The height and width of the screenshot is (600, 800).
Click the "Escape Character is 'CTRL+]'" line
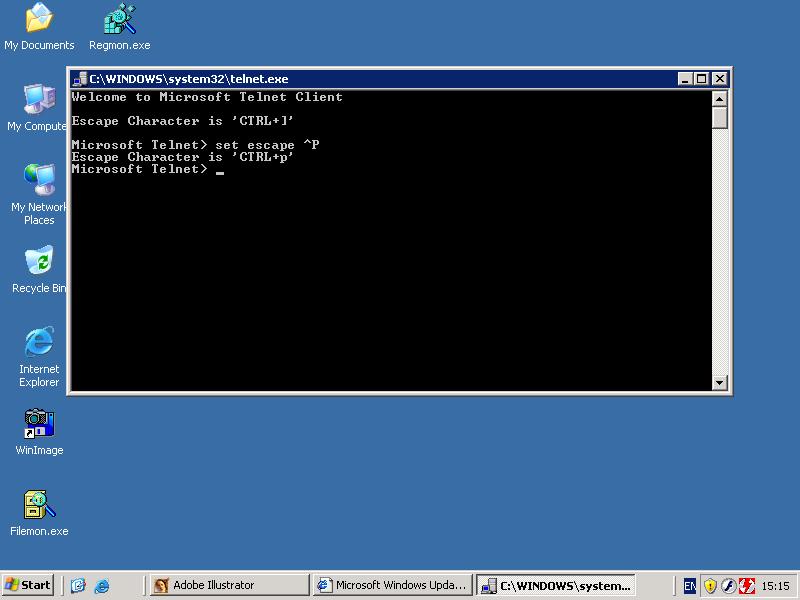[x=183, y=121]
